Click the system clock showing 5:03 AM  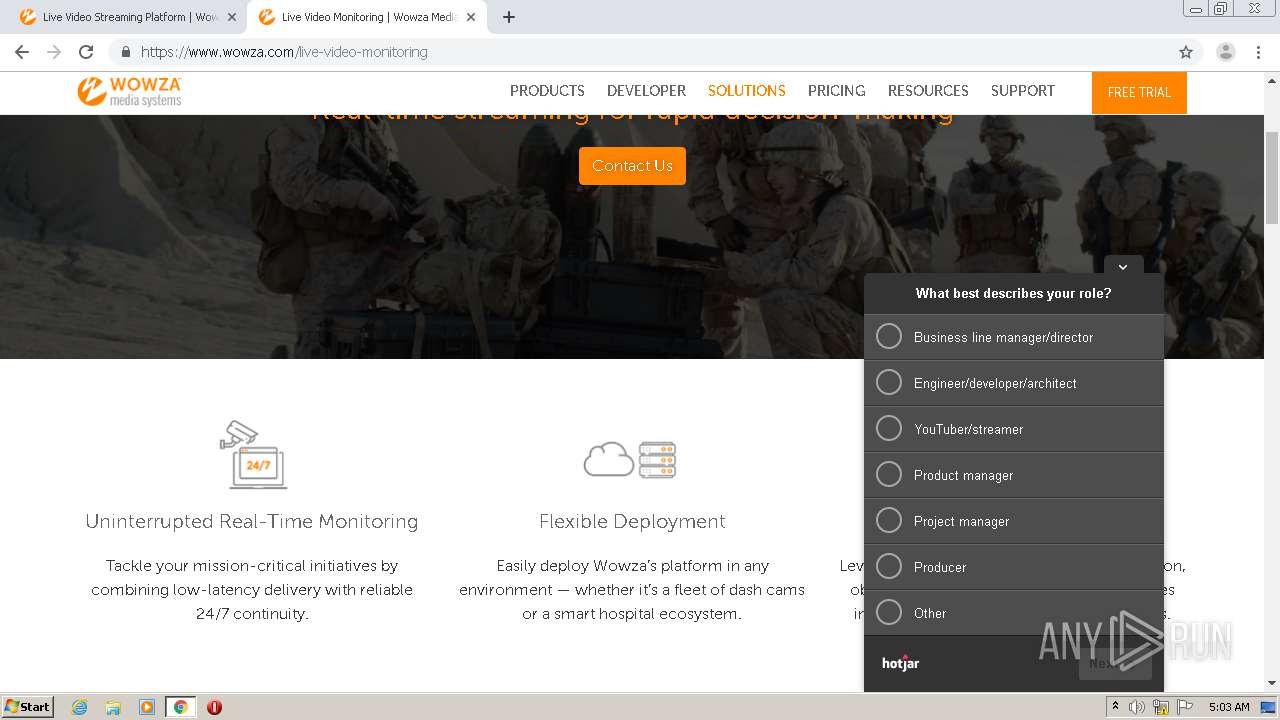coord(1229,707)
